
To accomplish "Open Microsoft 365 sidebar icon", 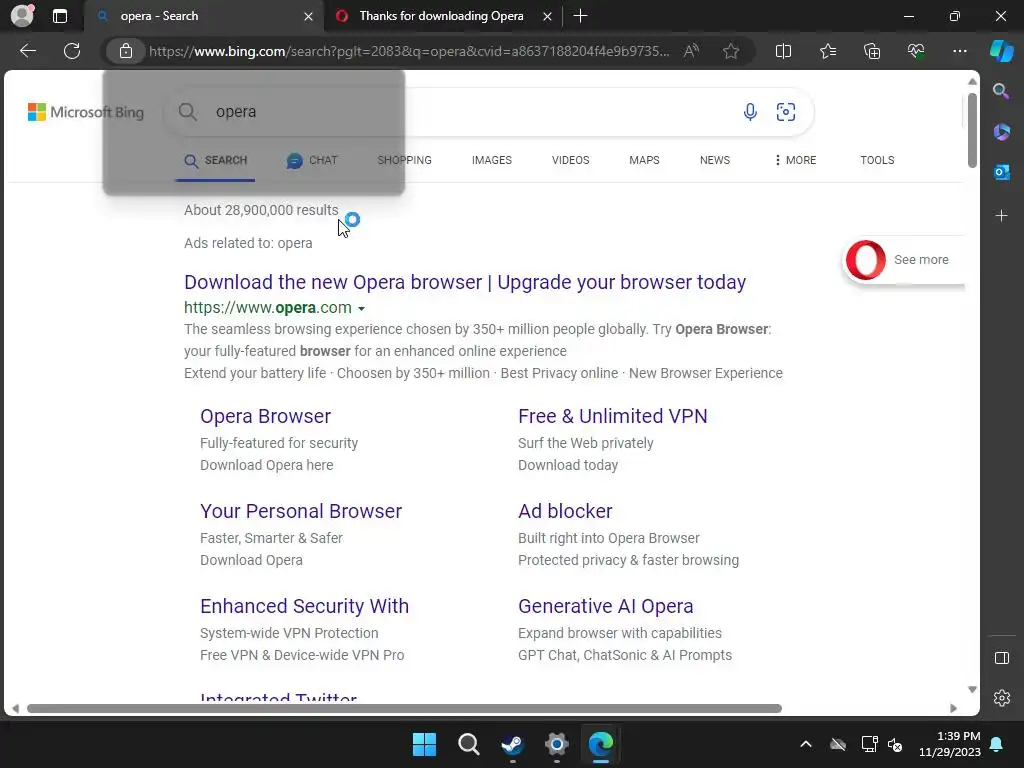I will (1001, 132).
